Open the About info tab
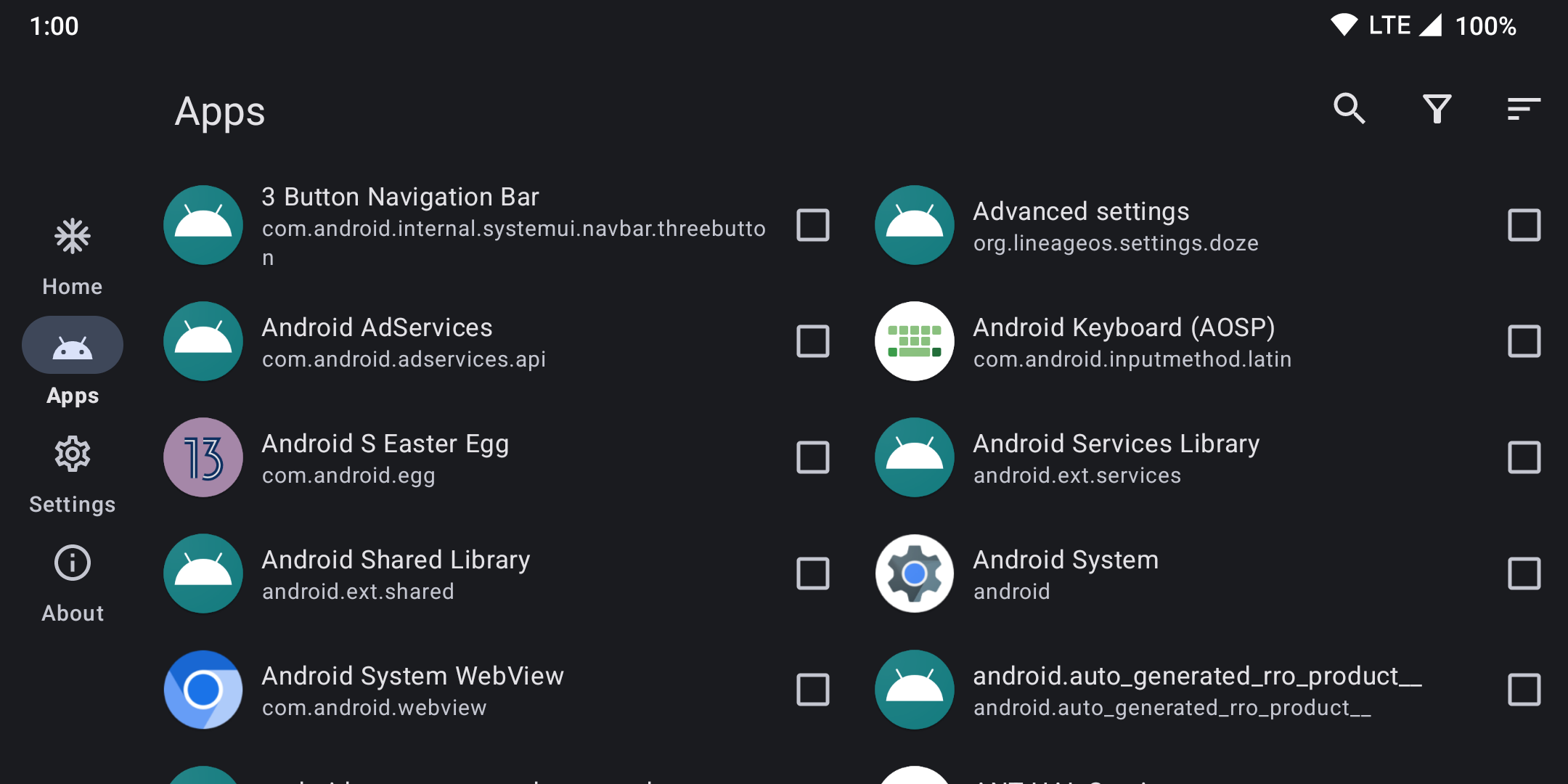 (73, 581)
